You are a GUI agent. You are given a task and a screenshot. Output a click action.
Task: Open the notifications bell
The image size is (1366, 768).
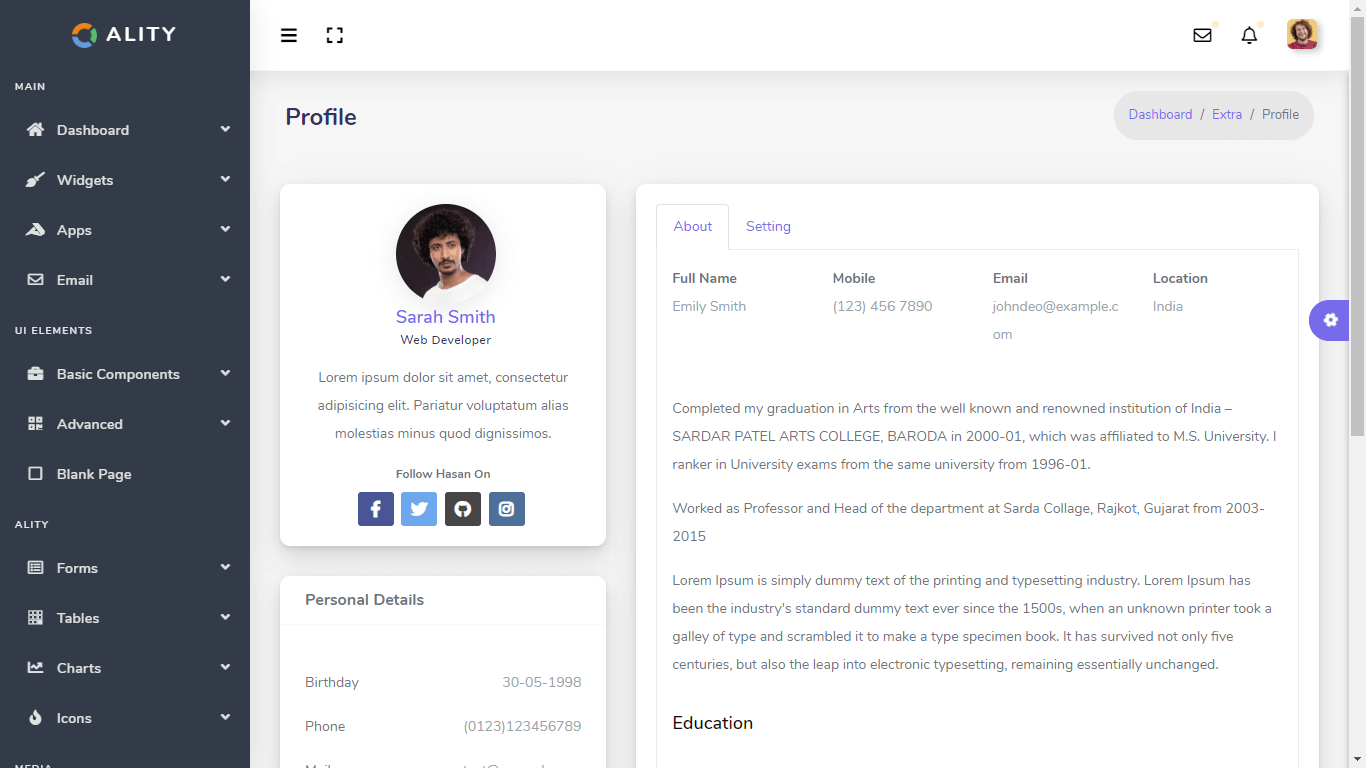(1249, 36)
